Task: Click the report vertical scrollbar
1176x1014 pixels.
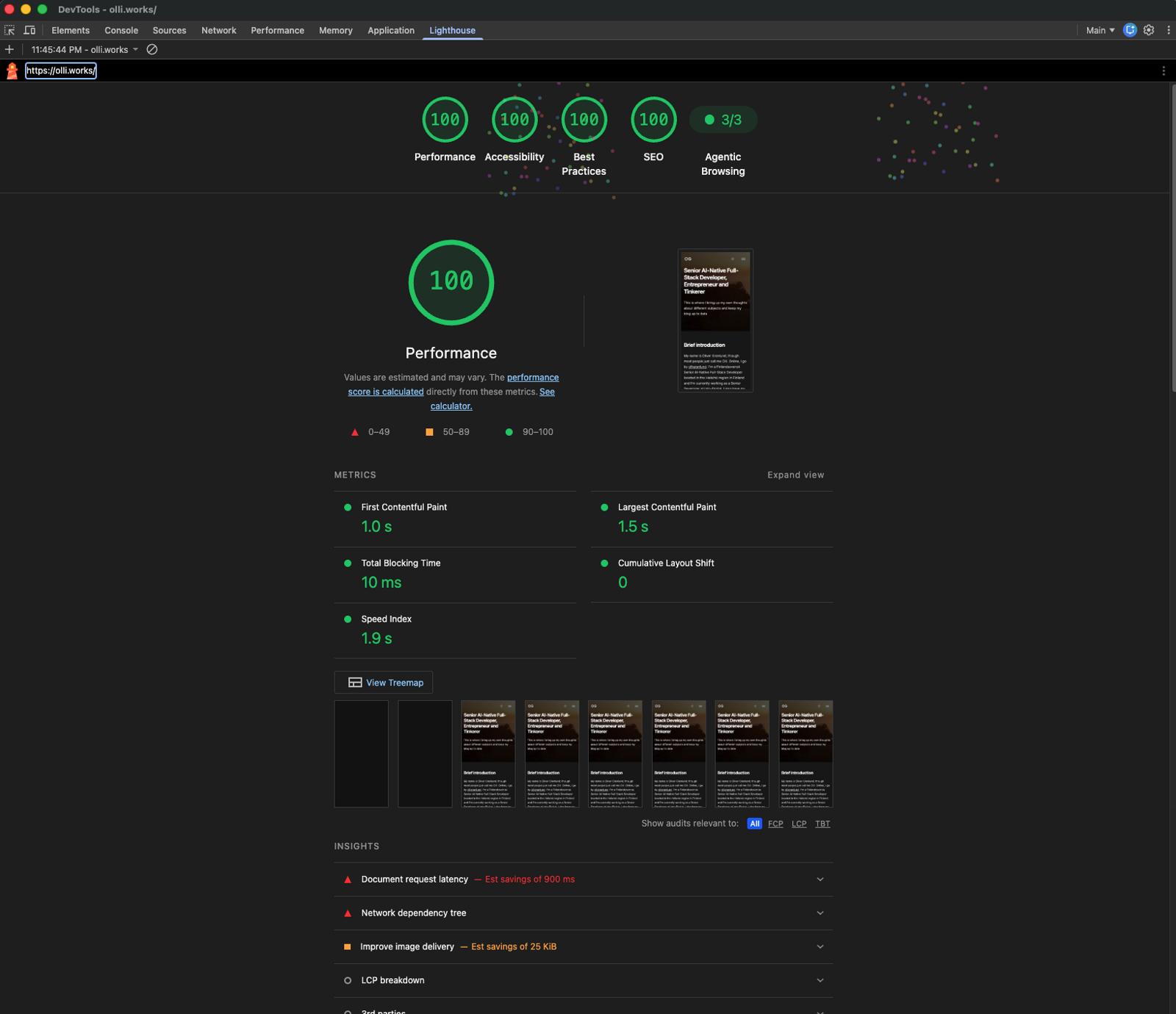Action: coord(1173,239)
